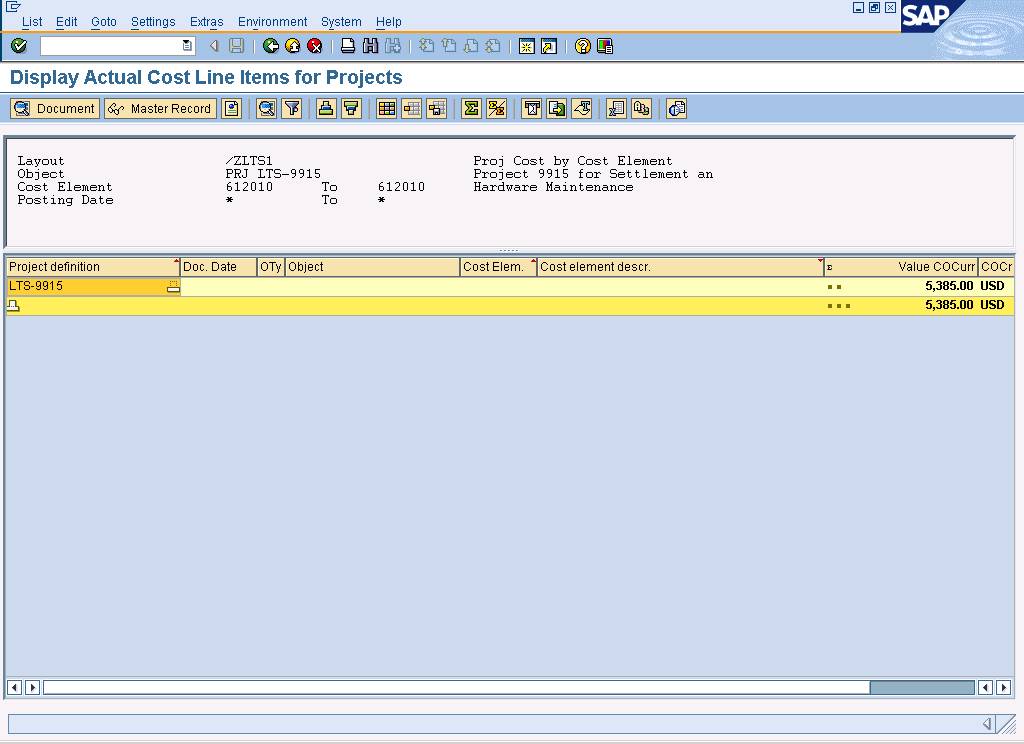Open the Environment menu
This screenshot has height=744, width=1024.
tap(272, 22)
